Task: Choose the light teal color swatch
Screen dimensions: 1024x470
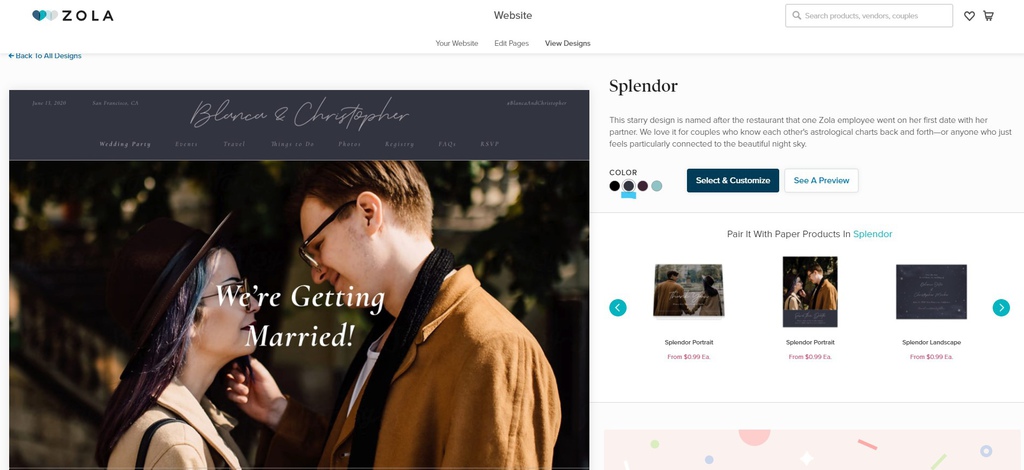Action: click(x=656, y=186)
